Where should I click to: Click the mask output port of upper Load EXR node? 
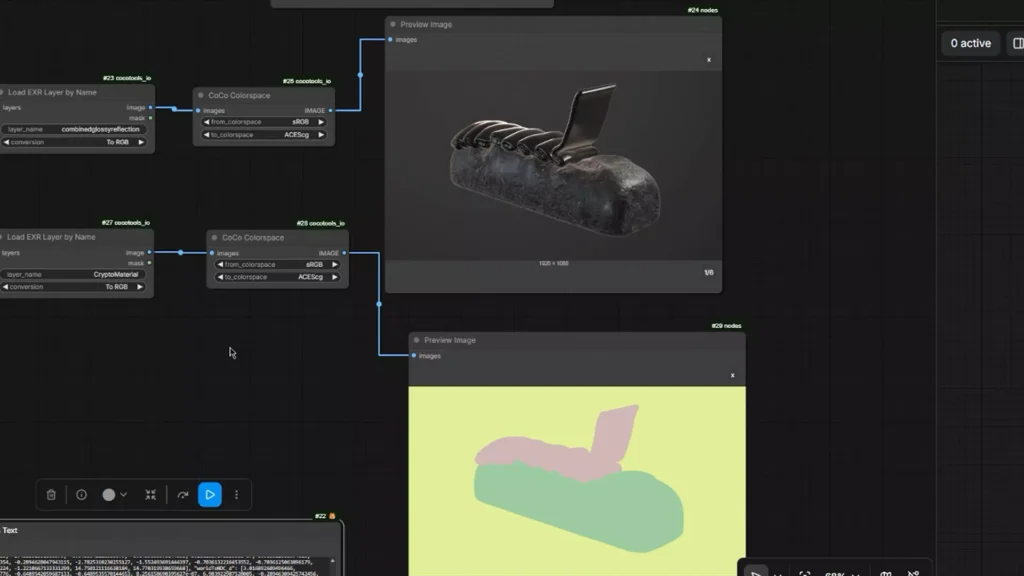(151, 118)
